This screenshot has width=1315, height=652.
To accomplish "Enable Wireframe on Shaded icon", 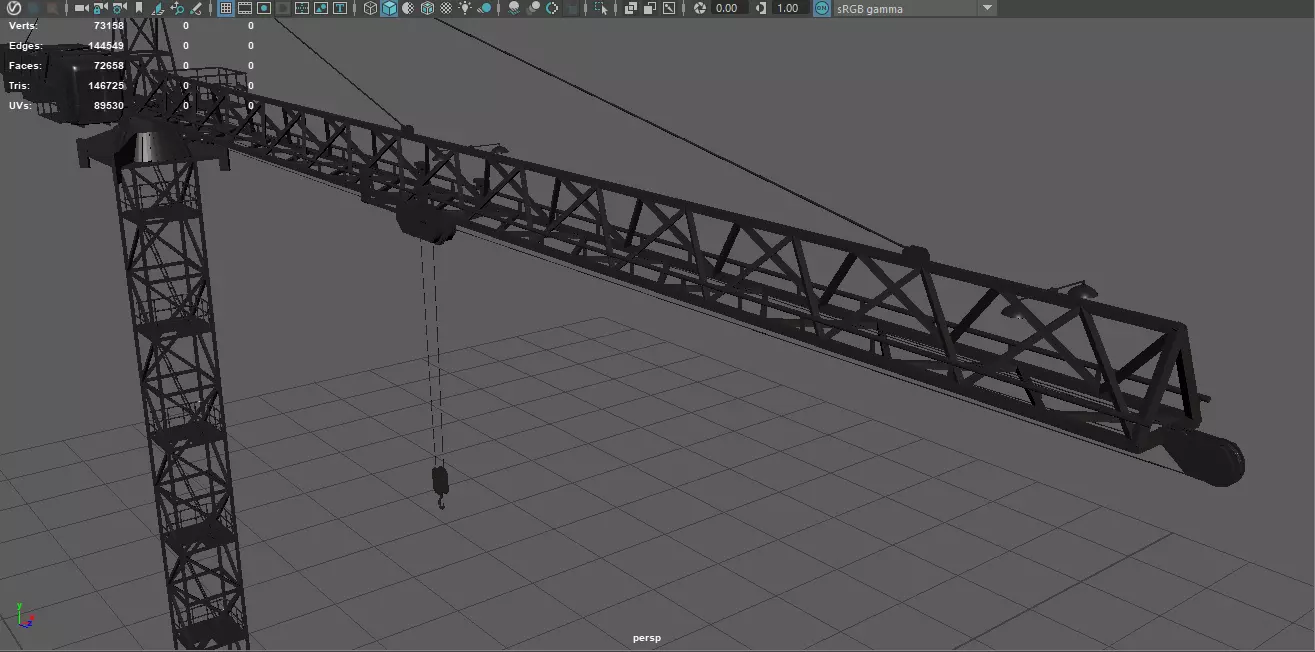I will click(x=426, y=8).
